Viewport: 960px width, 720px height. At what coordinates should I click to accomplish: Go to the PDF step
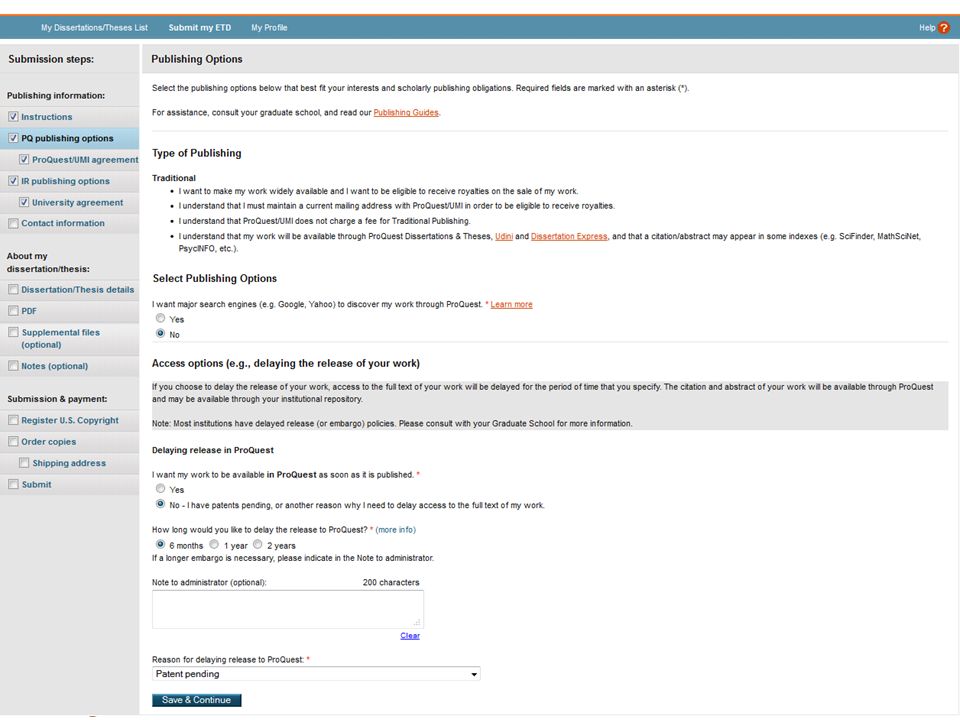click(29, 311)
